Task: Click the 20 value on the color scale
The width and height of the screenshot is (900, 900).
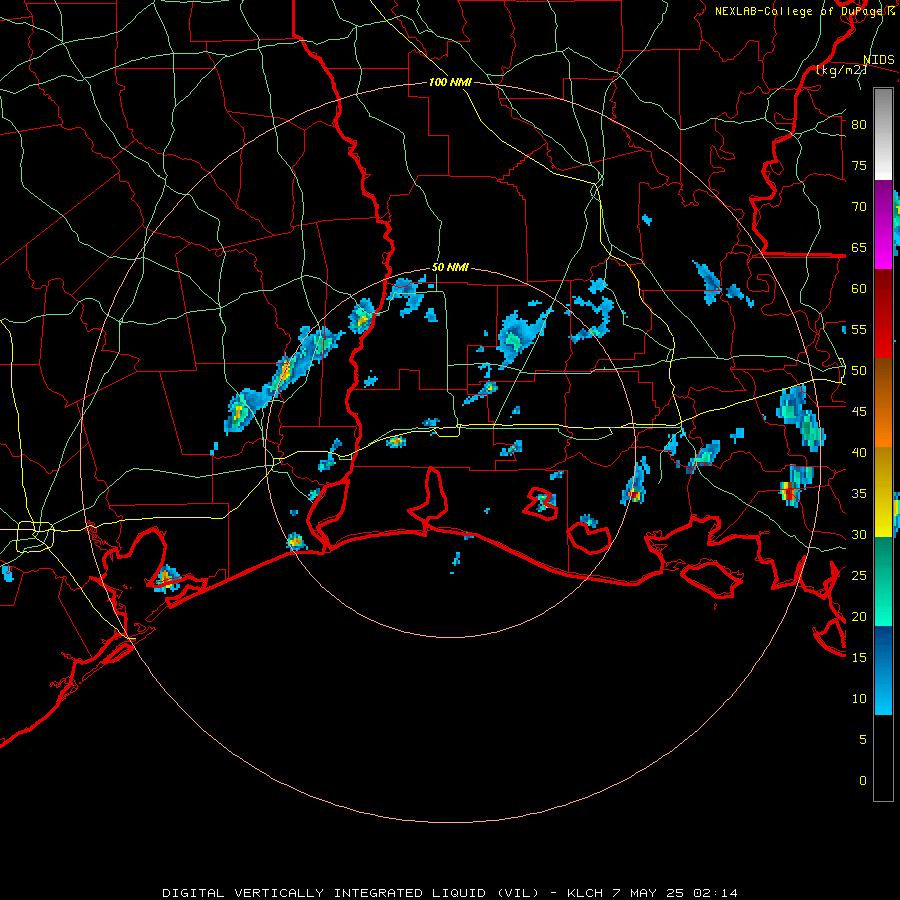Action: (x=859, y=617)
